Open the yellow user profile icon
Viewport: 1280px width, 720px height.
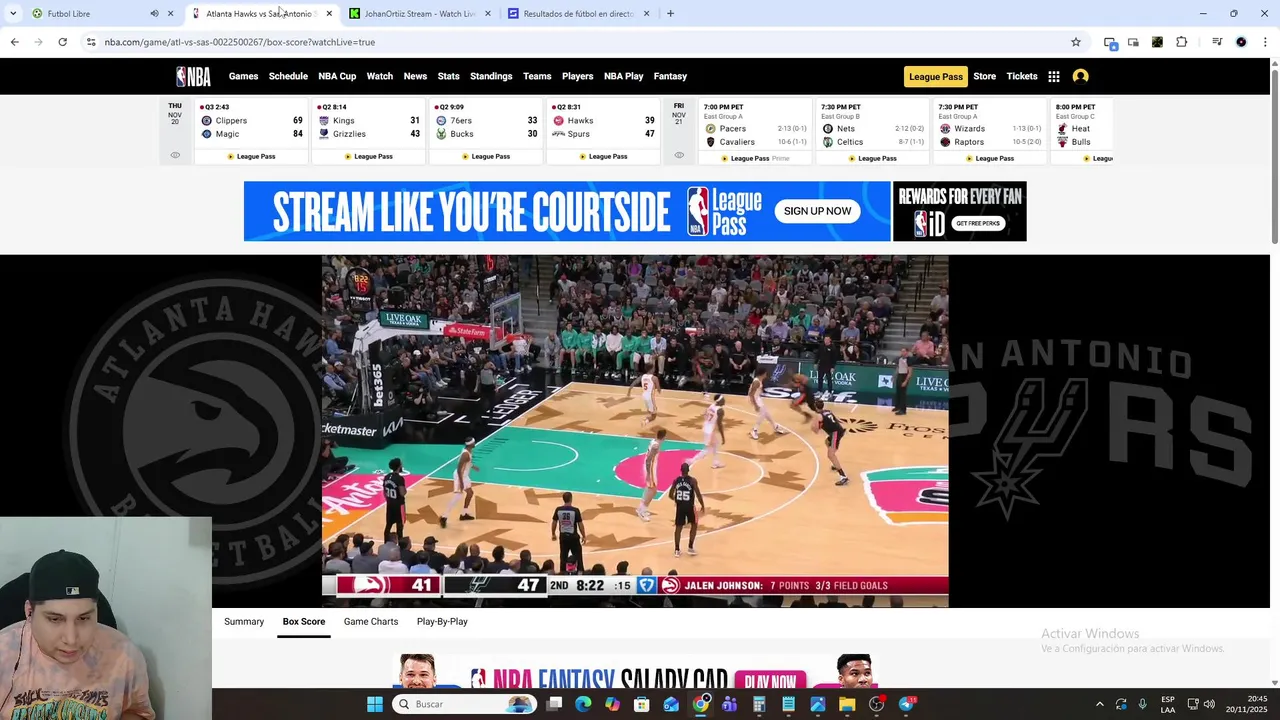tap(1080, 76)
